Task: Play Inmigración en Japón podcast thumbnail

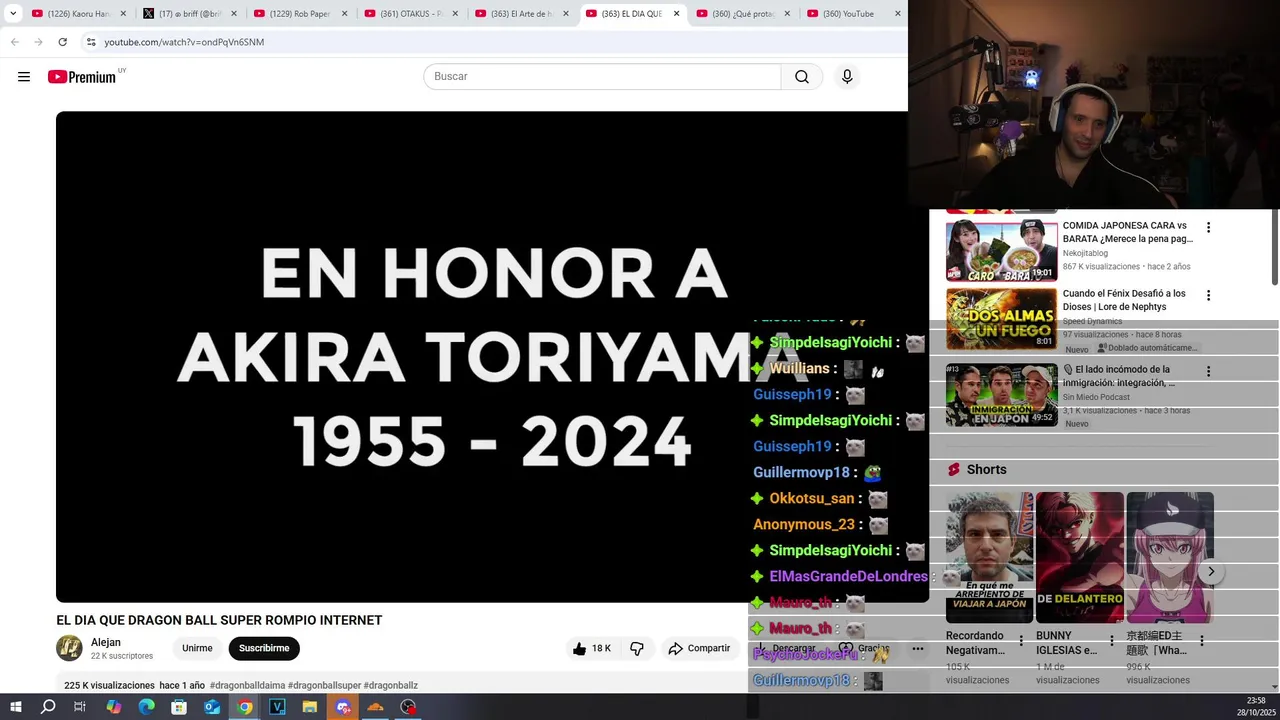Action: [1001, 395]
